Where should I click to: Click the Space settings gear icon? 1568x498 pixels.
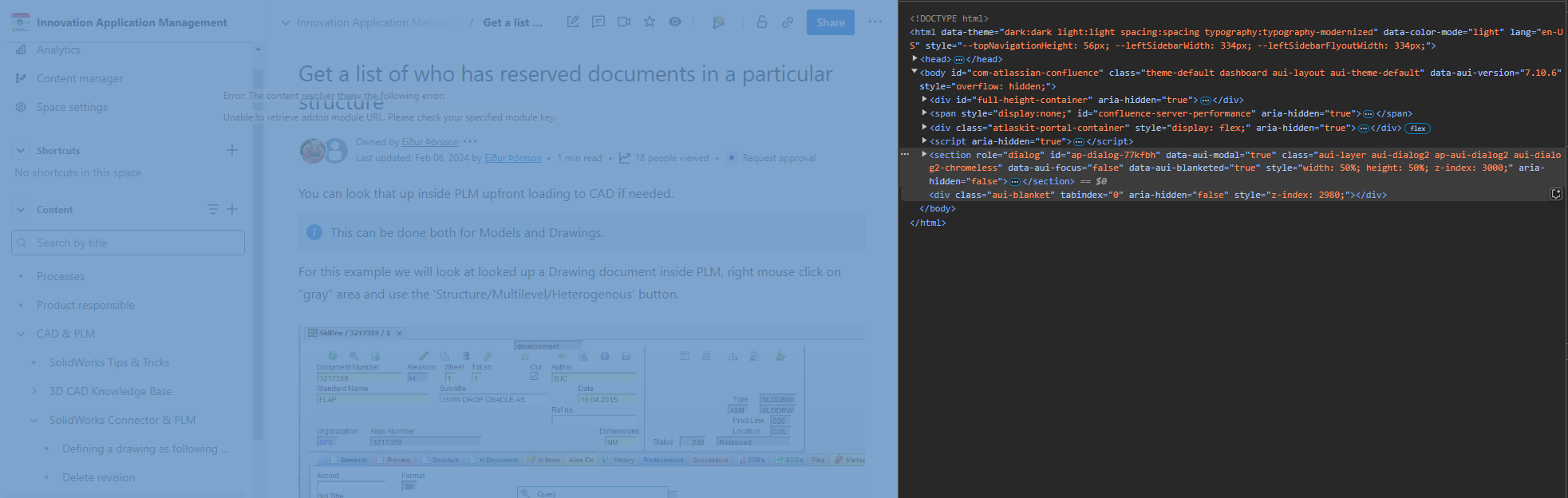pyautogui.click(x=21, y=107)
